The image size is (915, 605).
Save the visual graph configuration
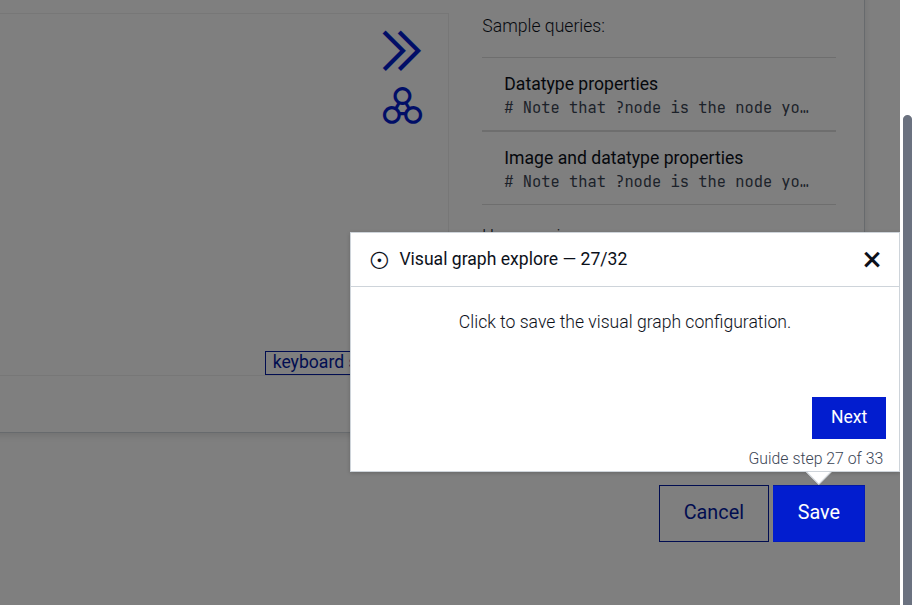click(x=818, y=513)
